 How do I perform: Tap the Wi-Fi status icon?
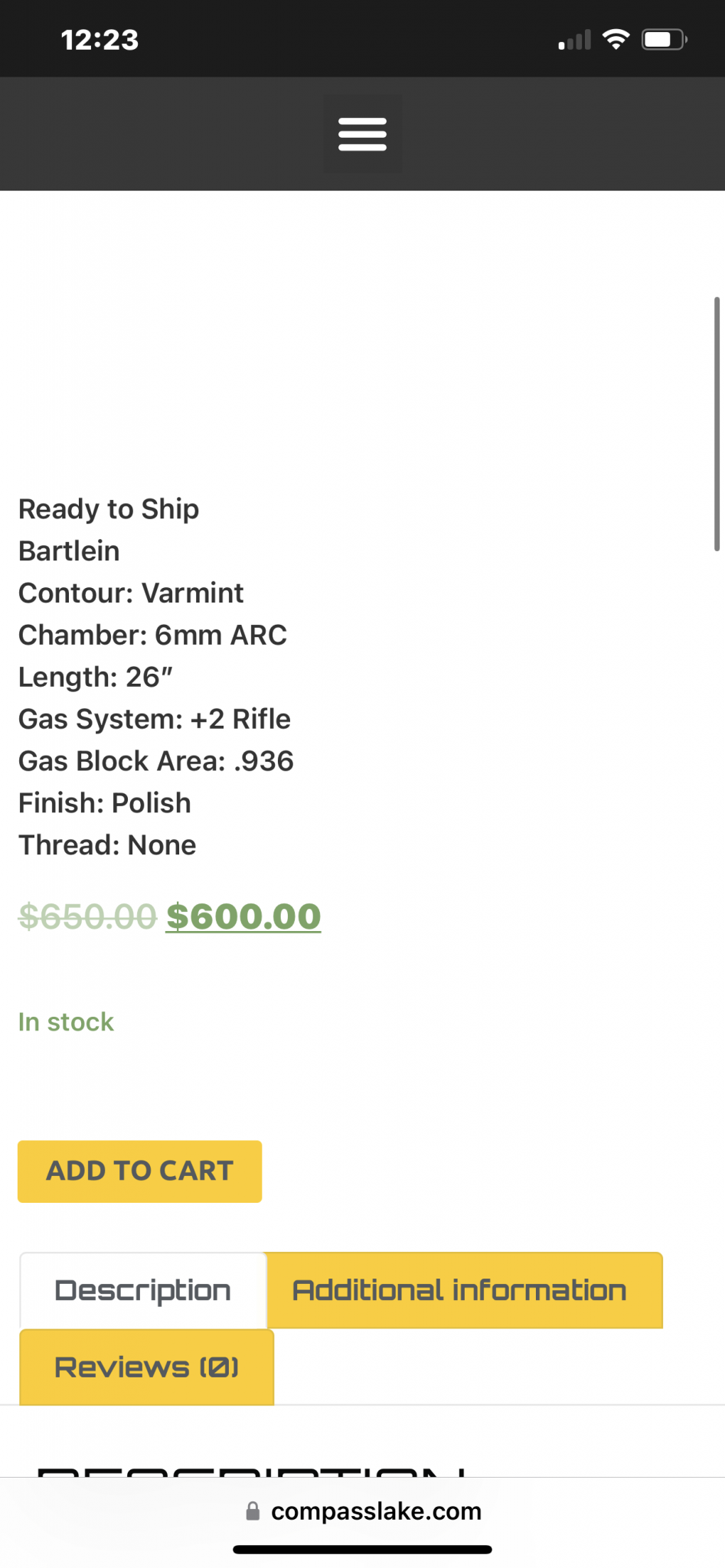pyautogui.click(x=616, y=39)
